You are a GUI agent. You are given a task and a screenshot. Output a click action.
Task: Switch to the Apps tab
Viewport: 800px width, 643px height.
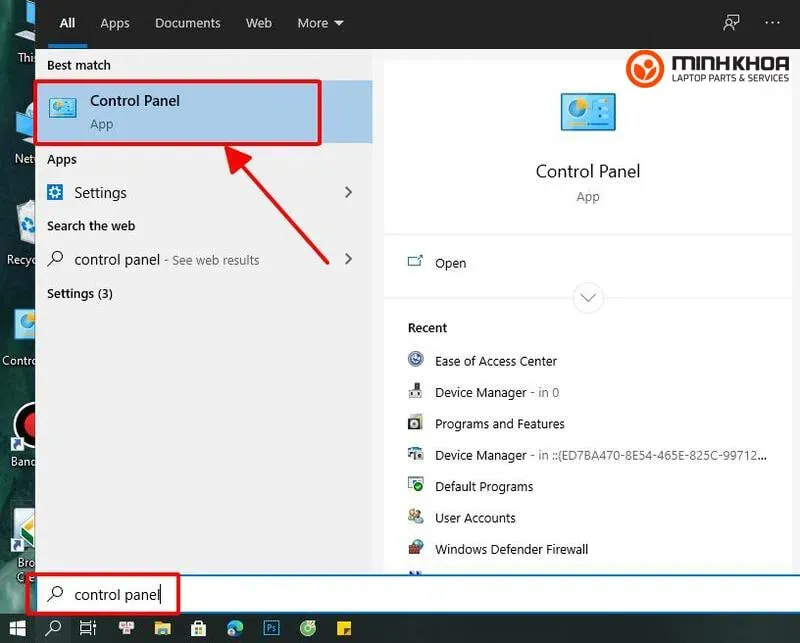[115, 23]
